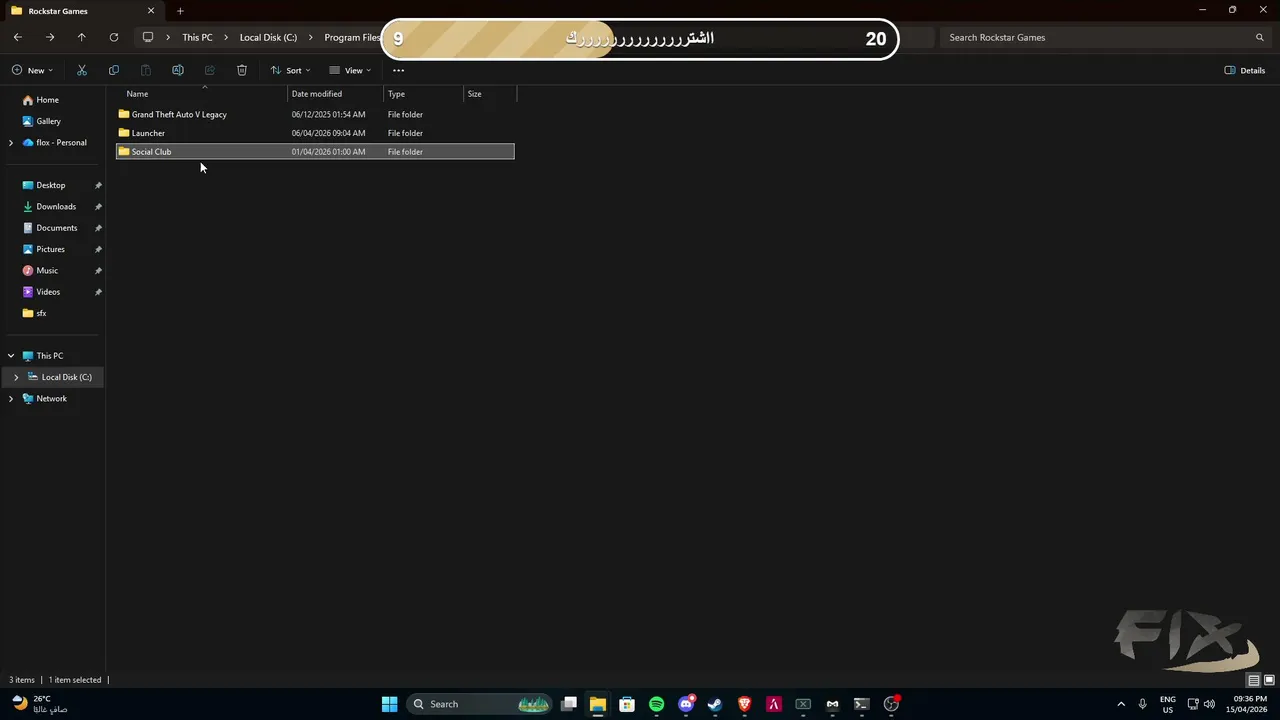Viewport: 1280px width, 720px height.
Task: Open the New item menu
Action: [32, 70]
